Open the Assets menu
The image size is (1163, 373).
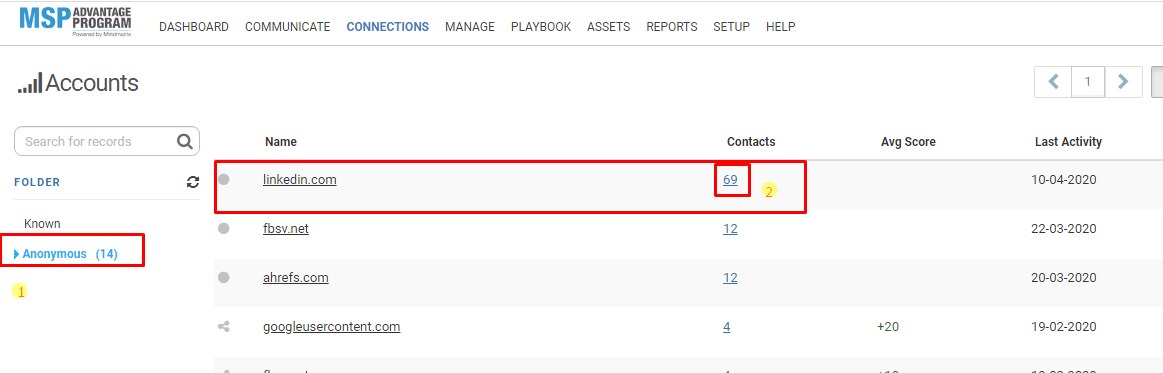click(608, 27)
